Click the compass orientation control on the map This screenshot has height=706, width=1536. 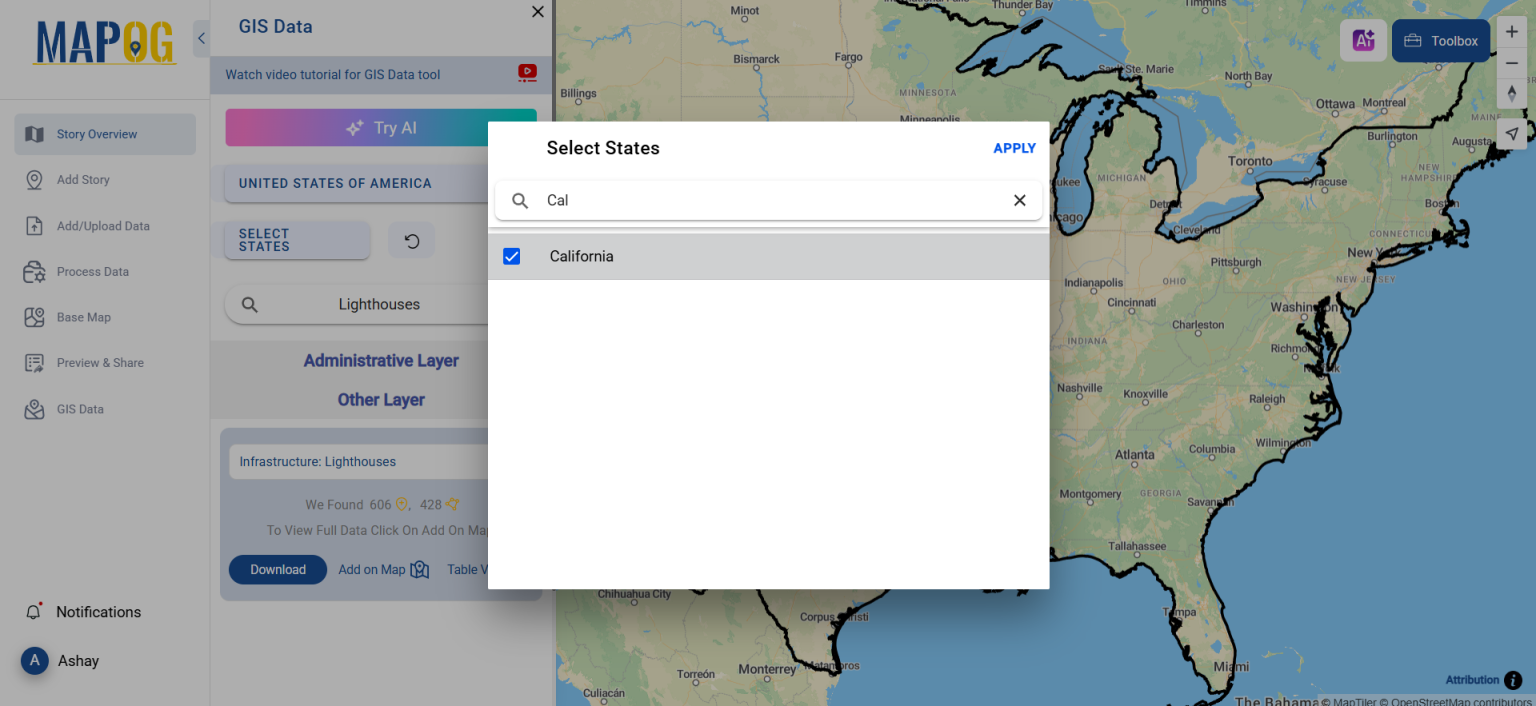click(x=1511, y=93)
